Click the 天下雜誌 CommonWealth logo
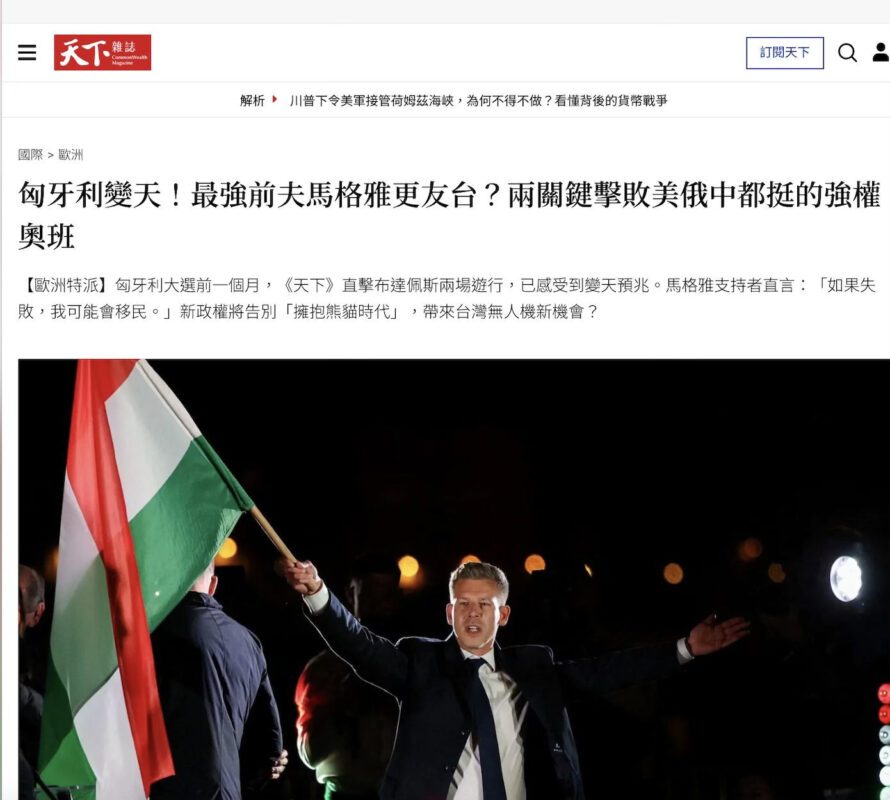Viewport: 890px width, 800px height. pyautogui.click(x=102, y=52)
